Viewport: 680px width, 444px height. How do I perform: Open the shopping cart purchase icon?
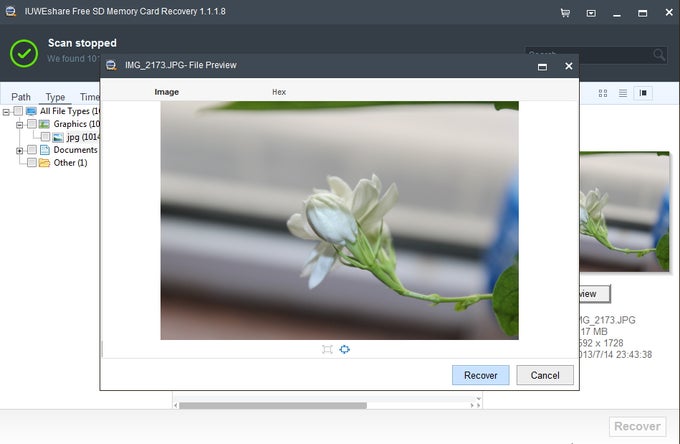coord(565,13)
